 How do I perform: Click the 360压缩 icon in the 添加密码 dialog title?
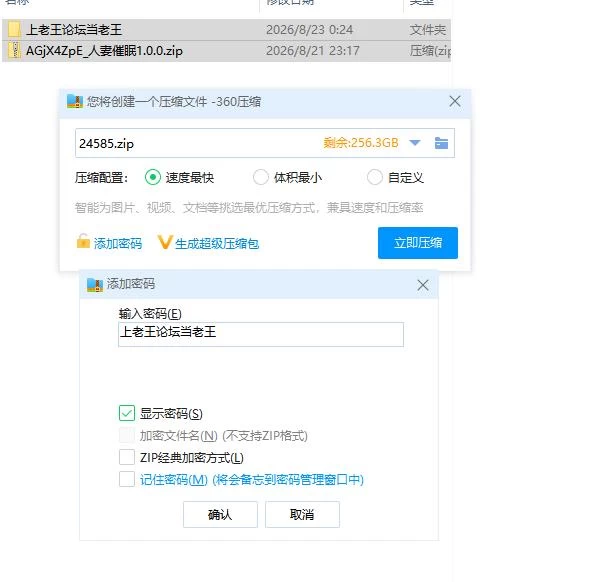click(x=95, y=285)
